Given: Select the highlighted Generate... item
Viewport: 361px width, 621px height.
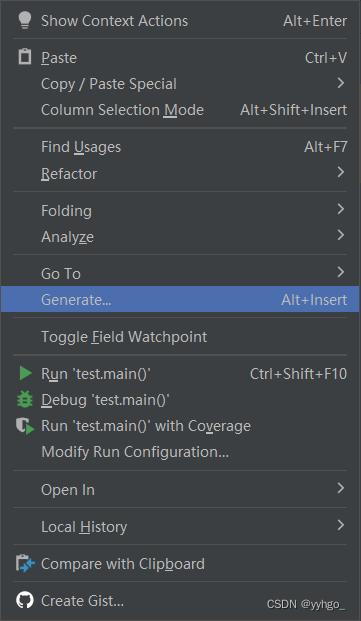Looking at the screenshot, I should pyautogui.click(x=180, y=299).
